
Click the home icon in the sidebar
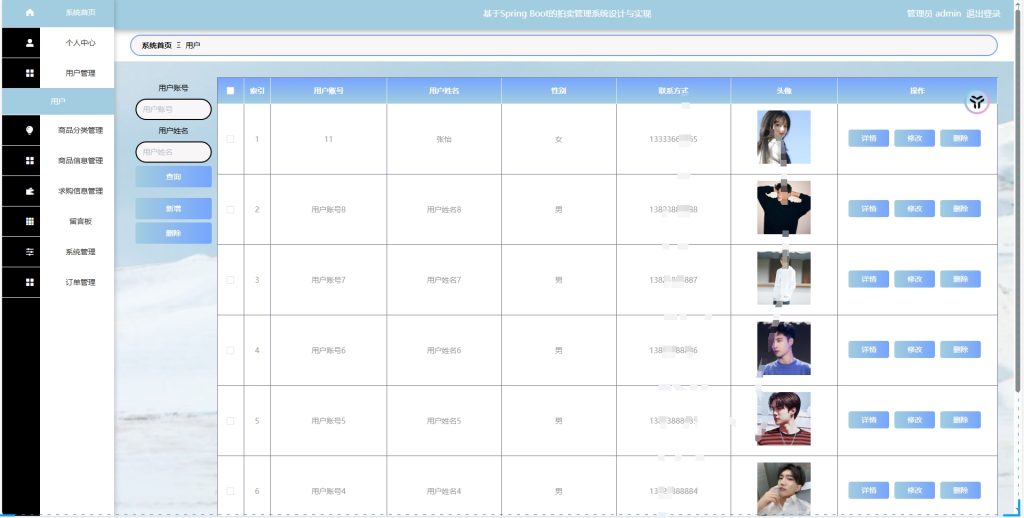(x=29, y=12)
